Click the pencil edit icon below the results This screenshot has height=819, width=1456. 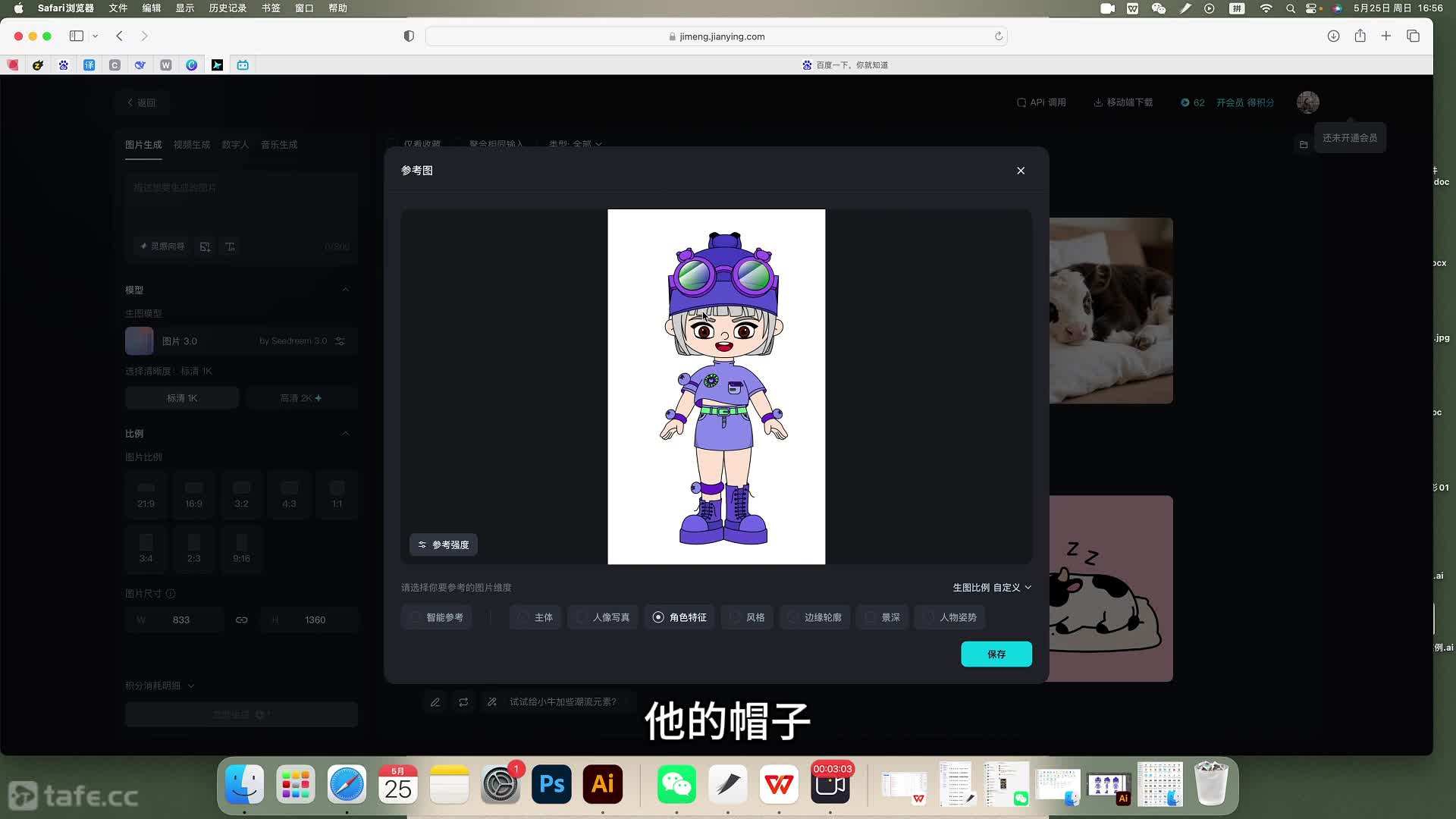click(435, 702)
